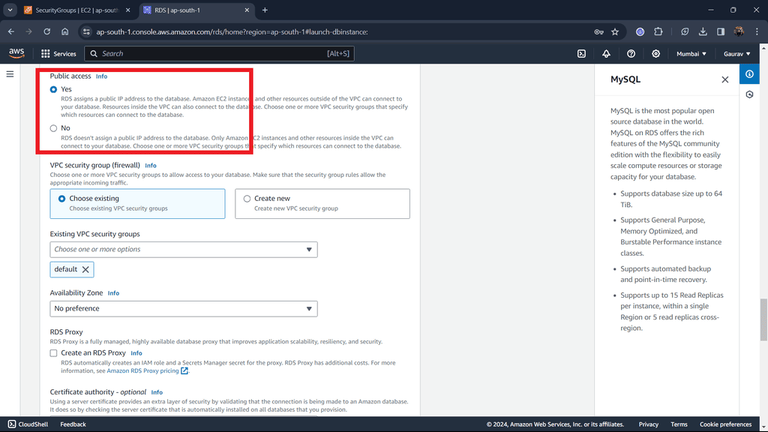Click the site information icon in the address bar
Image resolution: width=768 pixels, height=432 pixels.
[86, 32]
